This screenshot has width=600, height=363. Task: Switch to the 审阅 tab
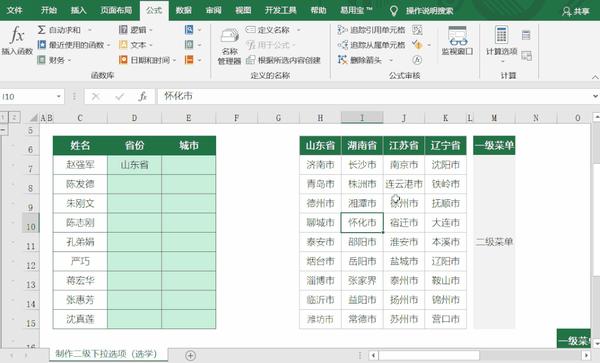[x=213, y=10]
